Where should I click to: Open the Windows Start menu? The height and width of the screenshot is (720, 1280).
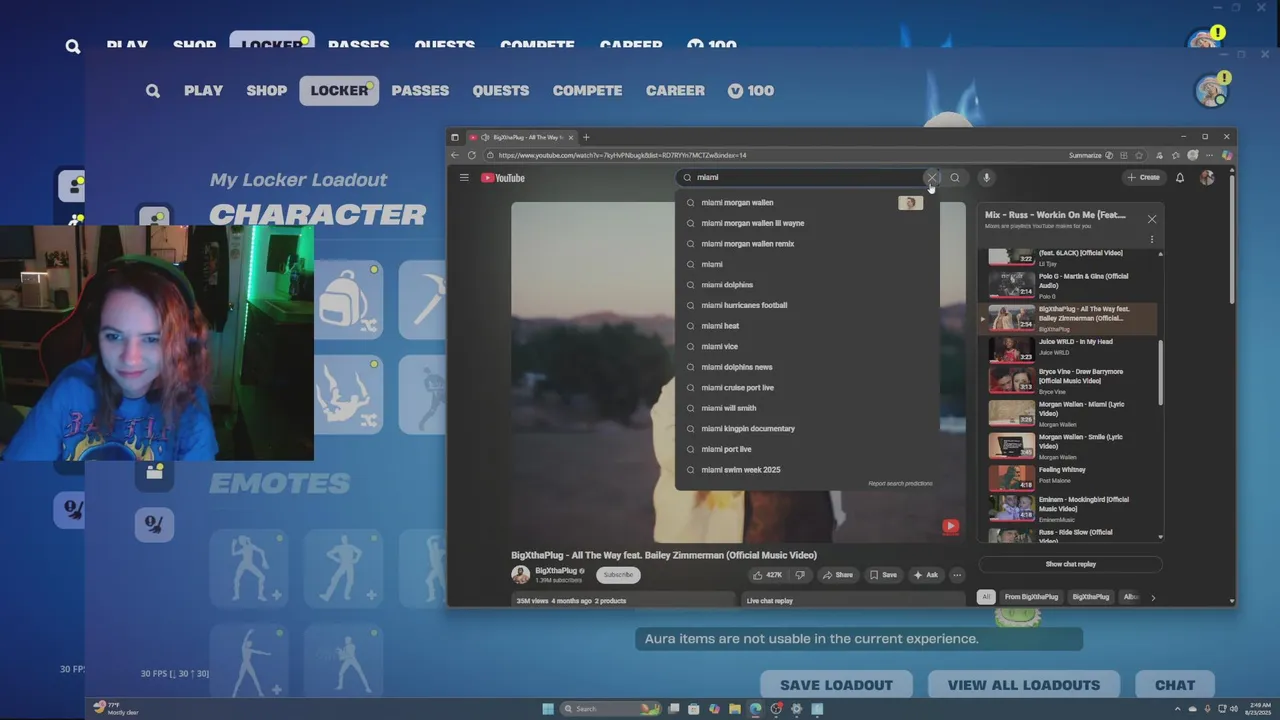[x=548, y=709]
